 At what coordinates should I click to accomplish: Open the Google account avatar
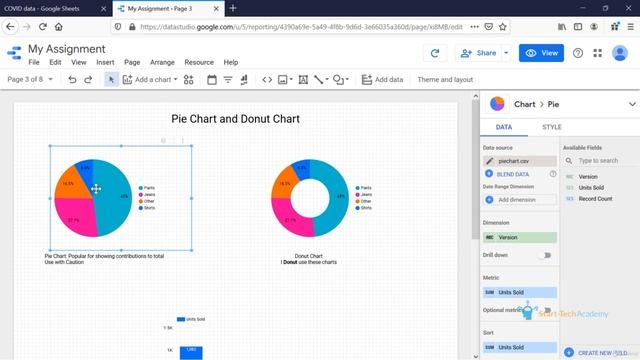(x=620, y=53)
